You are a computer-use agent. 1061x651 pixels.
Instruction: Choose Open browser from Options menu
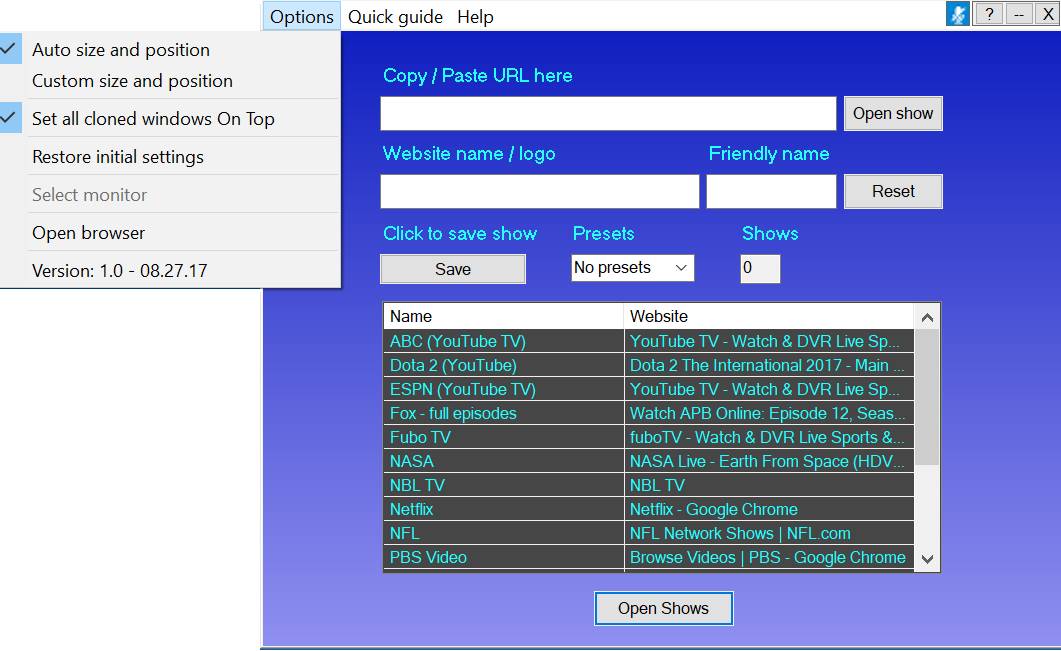coord(170,232)
